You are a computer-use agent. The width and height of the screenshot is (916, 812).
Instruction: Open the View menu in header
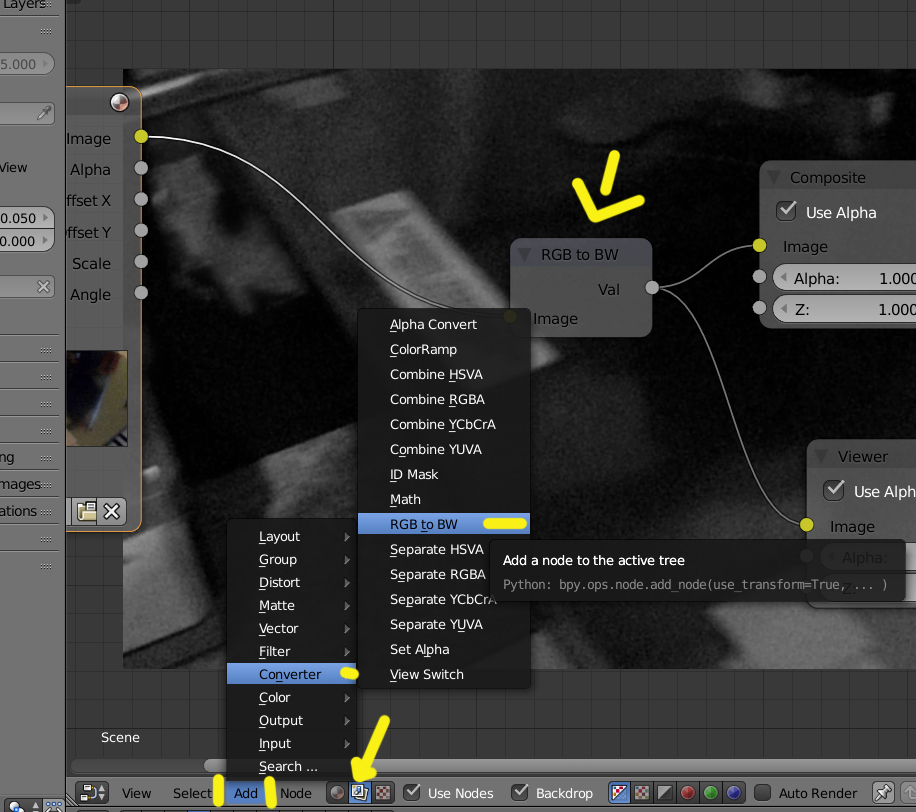click(x=136, y=793)
